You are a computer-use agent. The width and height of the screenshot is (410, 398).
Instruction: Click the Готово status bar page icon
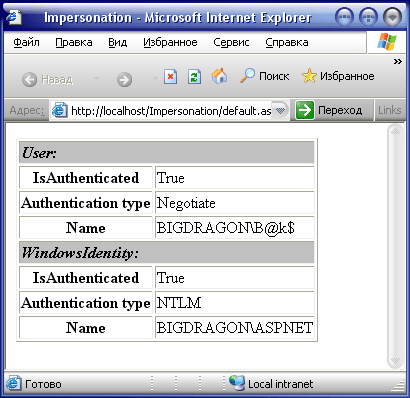point(13,383)
